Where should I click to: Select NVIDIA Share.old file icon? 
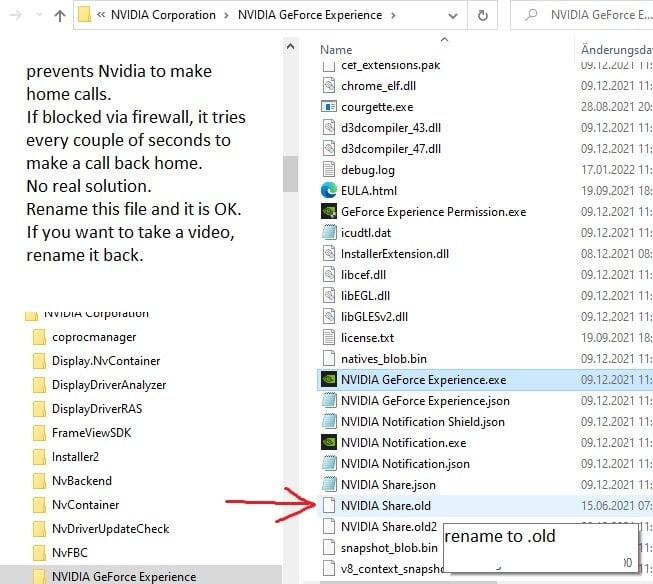pos(329,506)
